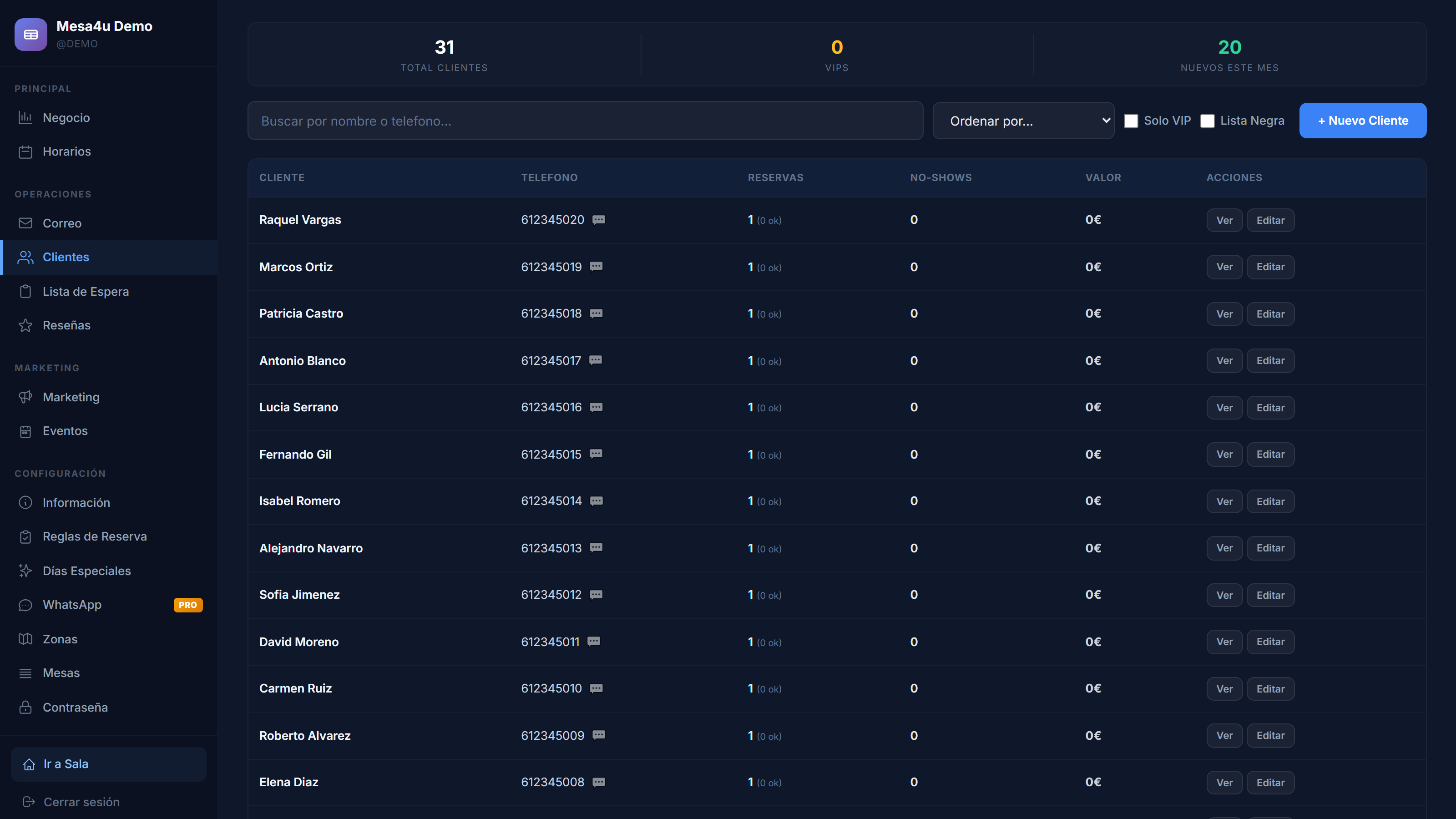Image resolution: width=1456 pixels, height=819 pixels.
Task: Focus the search by name or phone field
Action: 585,121
